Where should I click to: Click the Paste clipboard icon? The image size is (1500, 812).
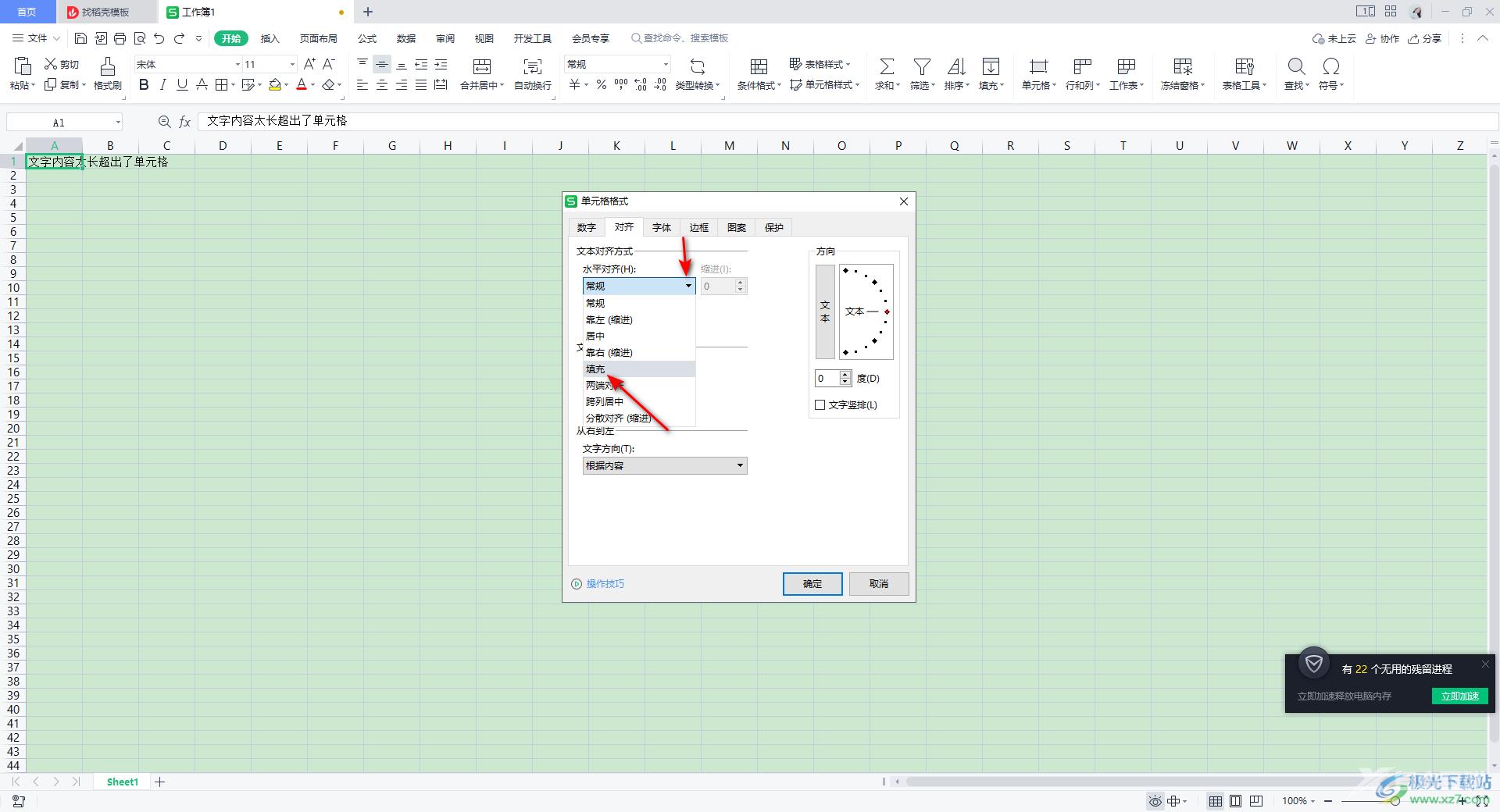pos(23,66)
